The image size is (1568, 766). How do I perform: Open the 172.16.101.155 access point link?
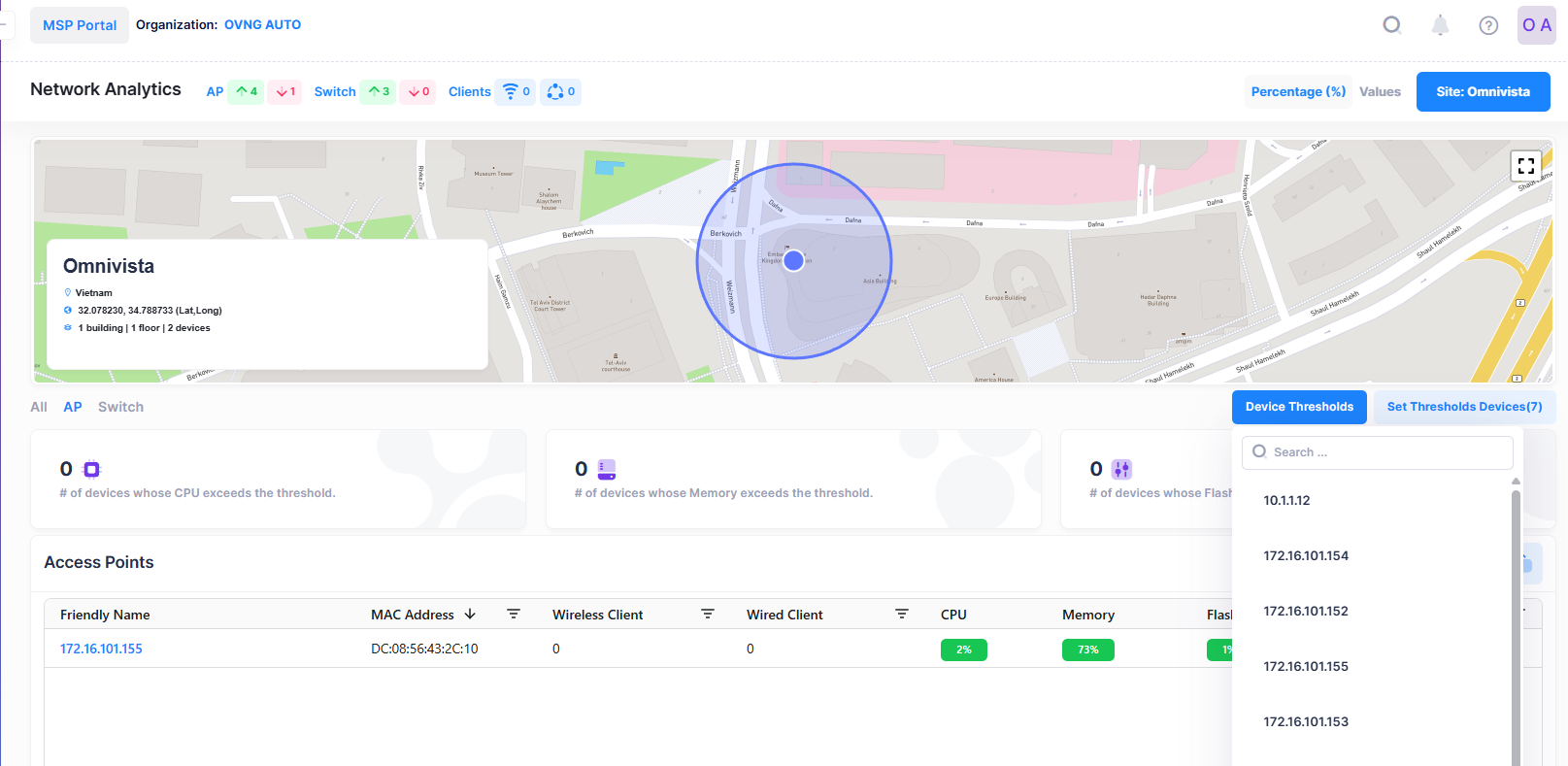101,649
